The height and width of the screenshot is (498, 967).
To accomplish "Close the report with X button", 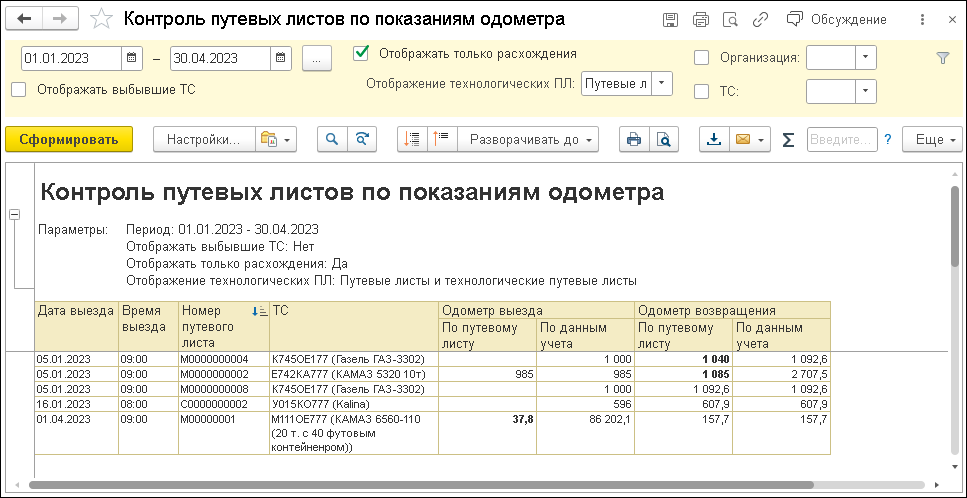I will (953, 20).
